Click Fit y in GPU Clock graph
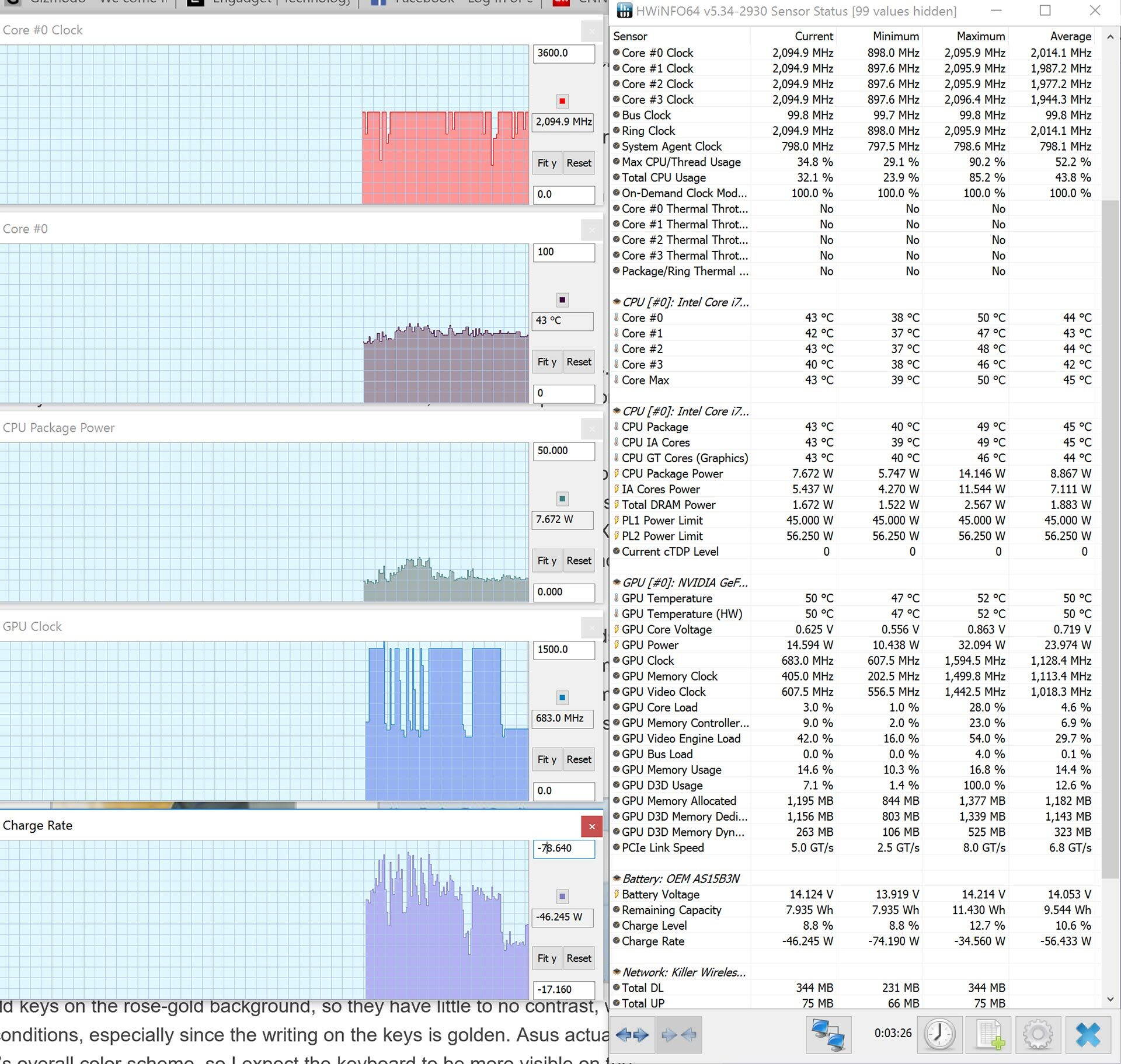 coord(547,759)
